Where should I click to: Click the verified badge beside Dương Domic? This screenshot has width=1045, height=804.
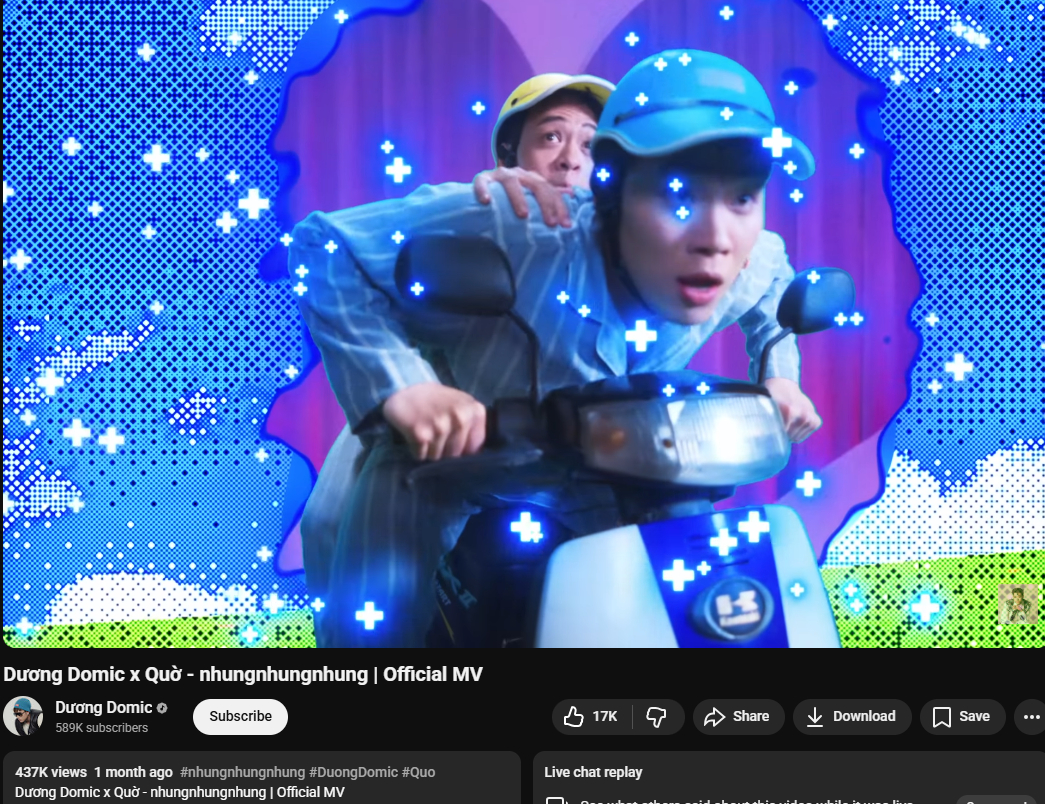point(162,708)
